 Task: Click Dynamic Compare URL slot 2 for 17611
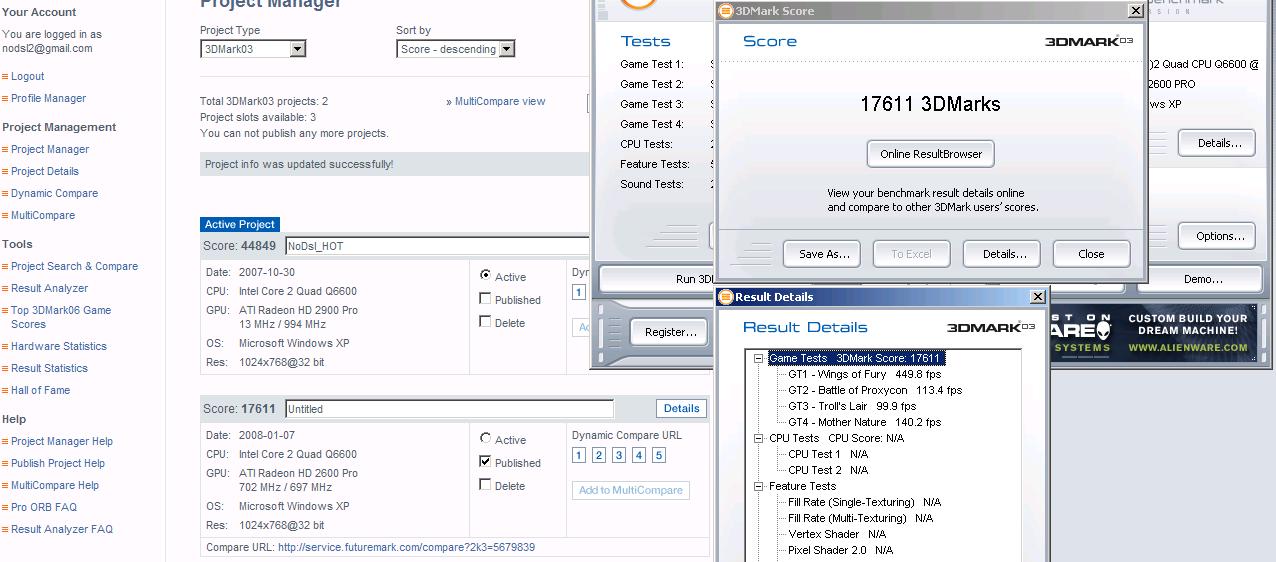click(599, 455)
